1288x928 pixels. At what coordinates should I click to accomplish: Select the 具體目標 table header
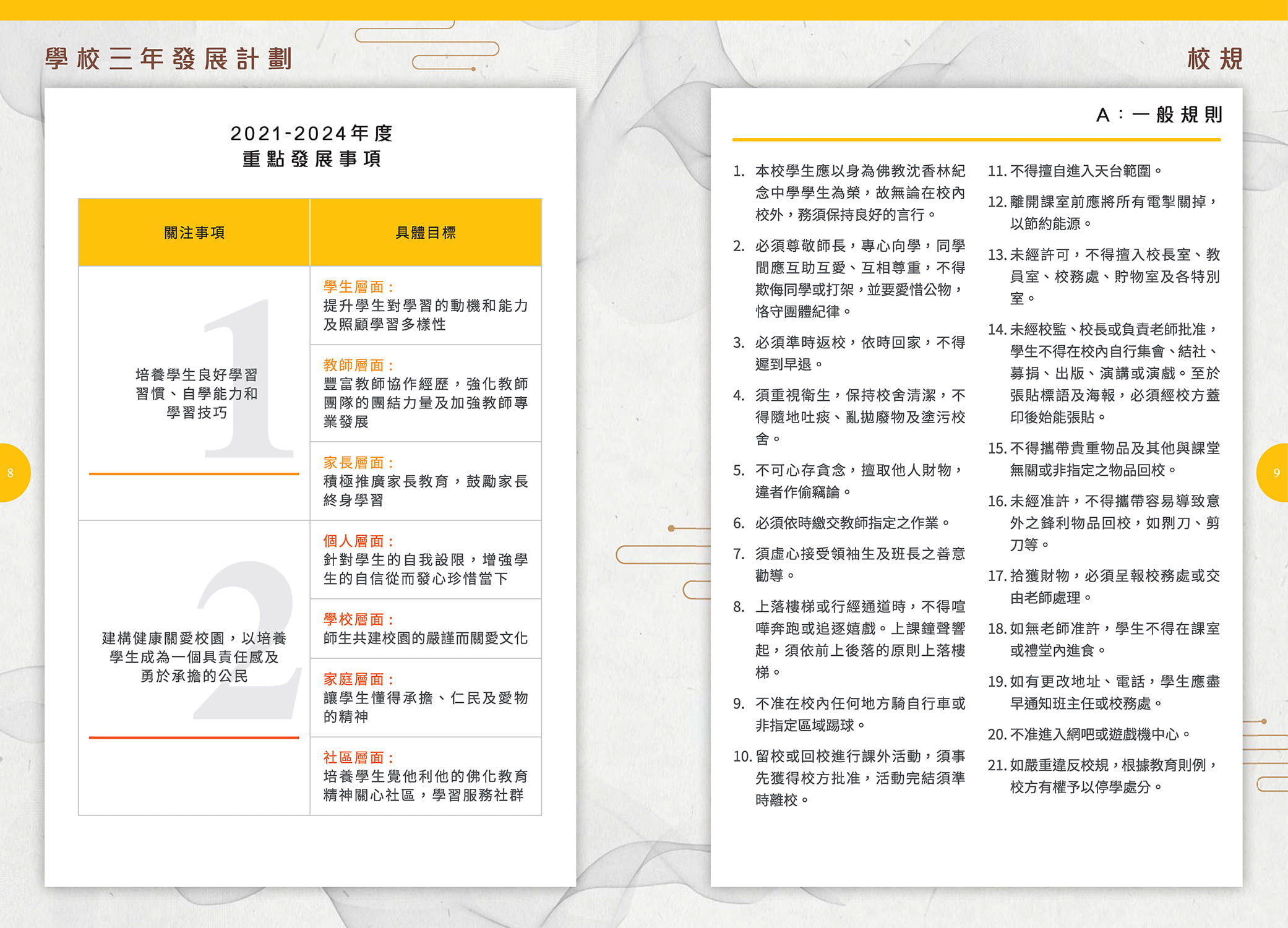point(426,233)
